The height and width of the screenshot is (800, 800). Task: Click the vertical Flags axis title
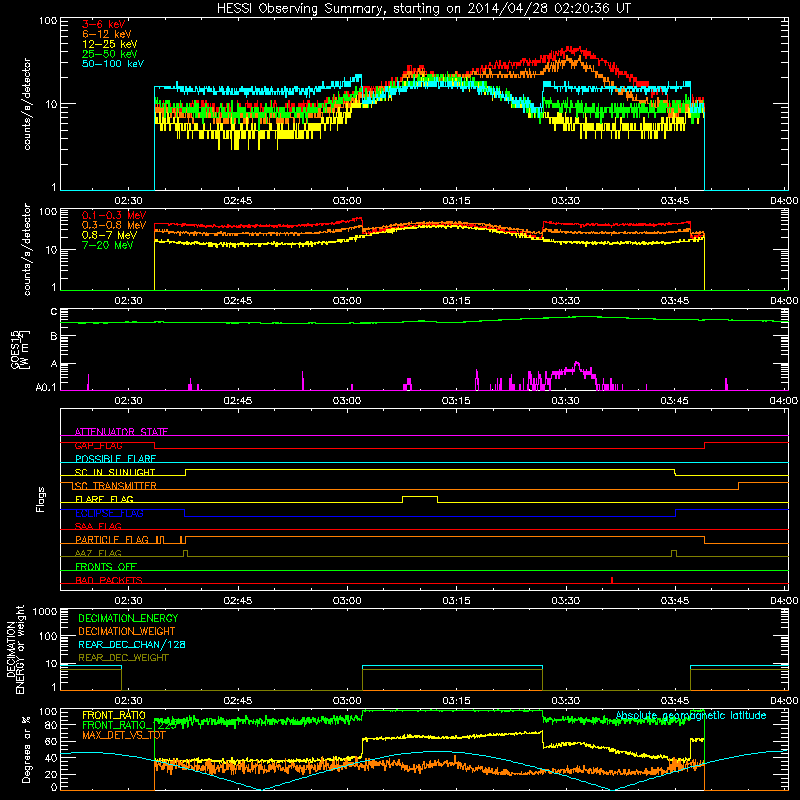pos(41,499)
